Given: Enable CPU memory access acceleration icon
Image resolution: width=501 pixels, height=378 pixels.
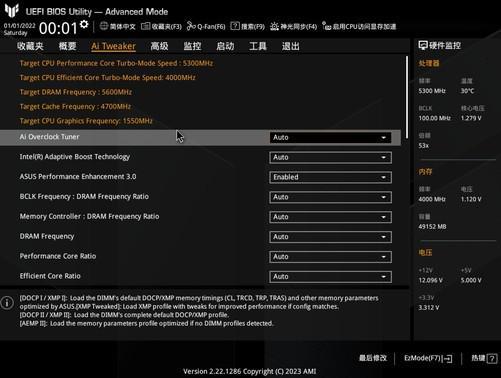Looking at the screenshot, I should pyautogui.click(x=326, y=26).
